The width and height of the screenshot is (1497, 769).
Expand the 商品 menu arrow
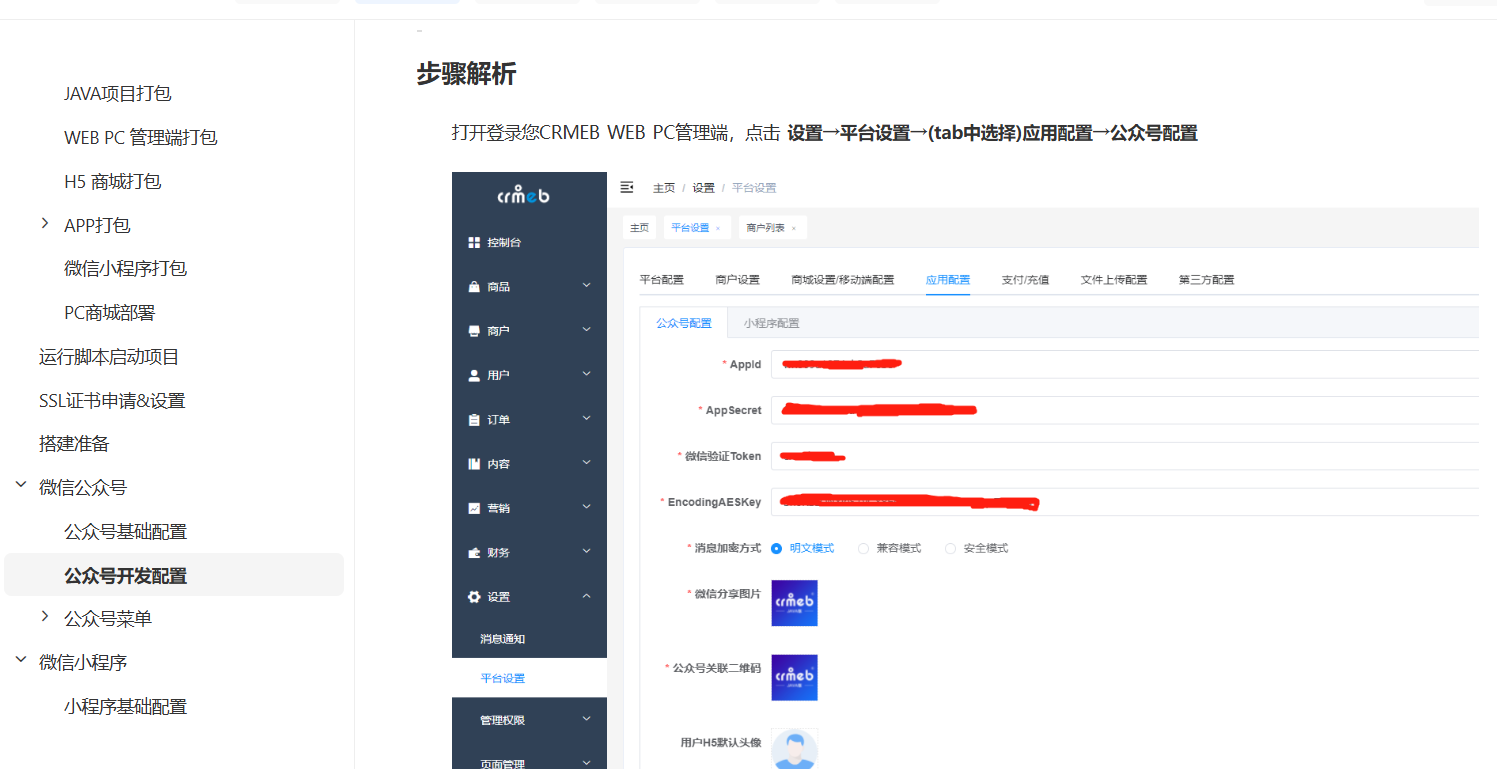[586, 285]
